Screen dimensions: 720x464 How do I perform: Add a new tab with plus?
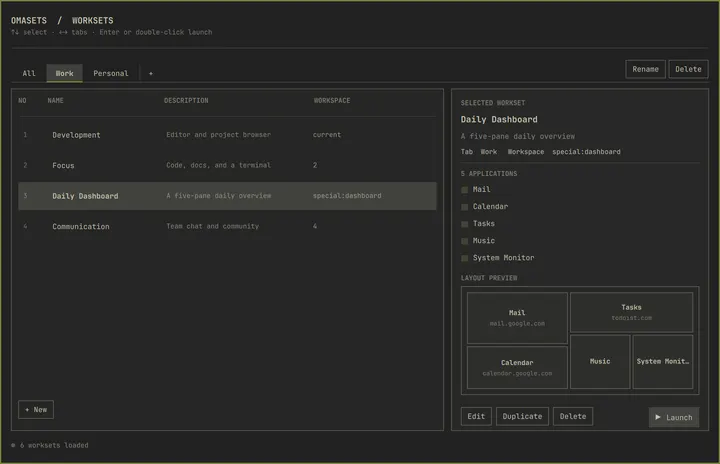pos(151,74)
